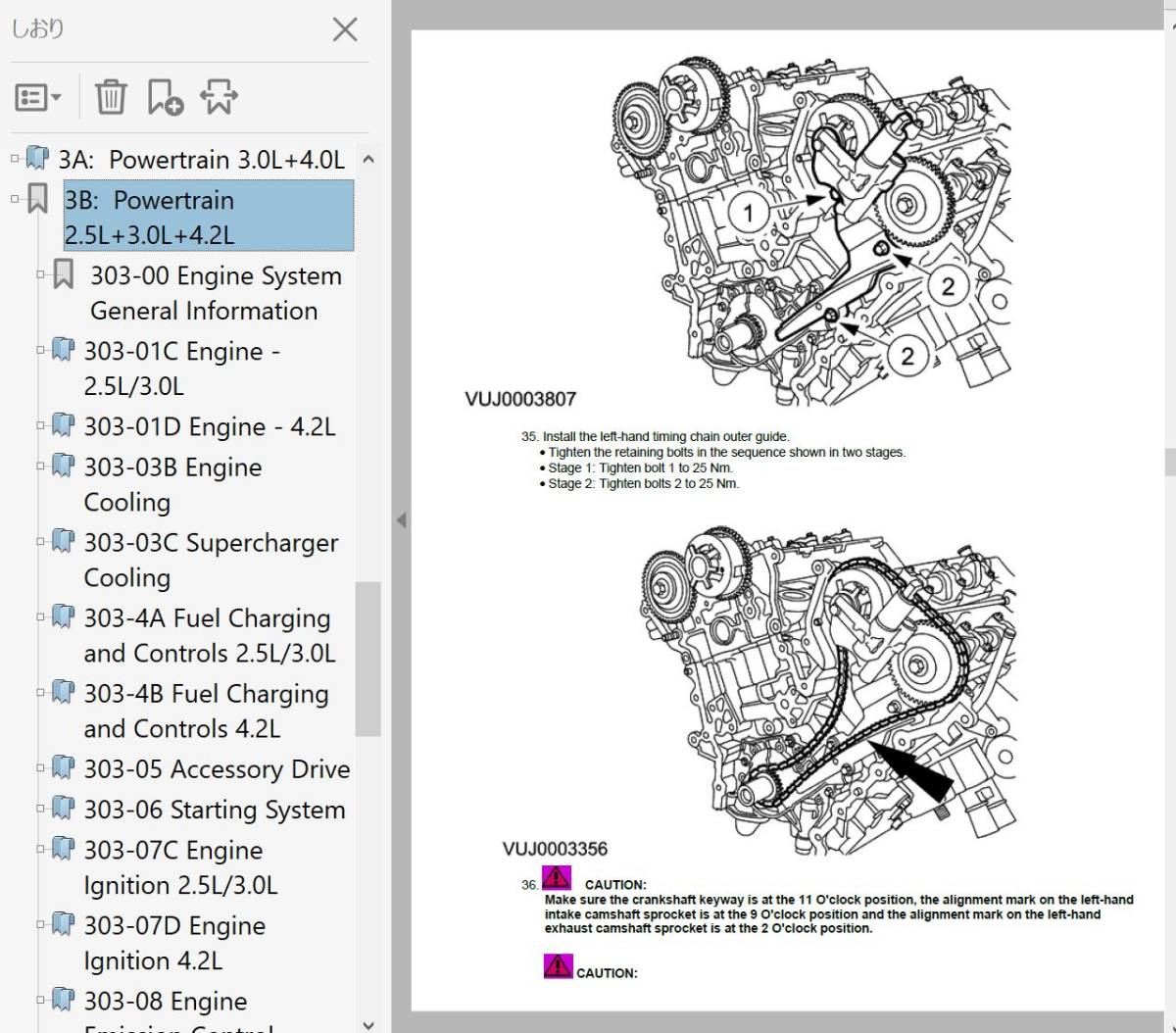Screen dimensions: 1176x1033
Task: Click bookmark icon of 303-07C Engine Ignition
Action: [63, 849]
